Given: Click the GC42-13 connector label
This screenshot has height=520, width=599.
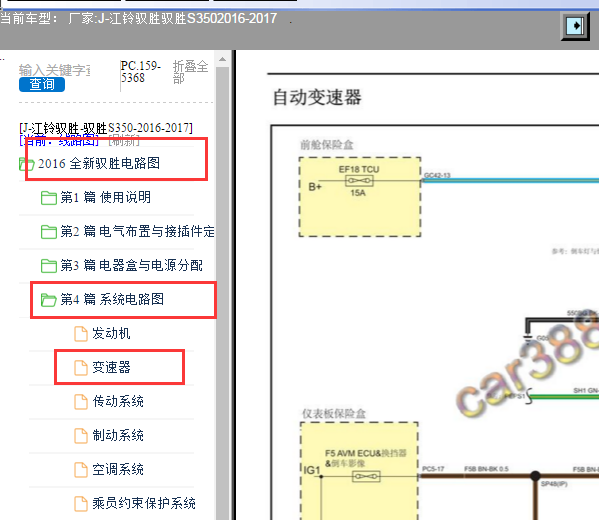Looking at the screenshot, I should 437,175.
